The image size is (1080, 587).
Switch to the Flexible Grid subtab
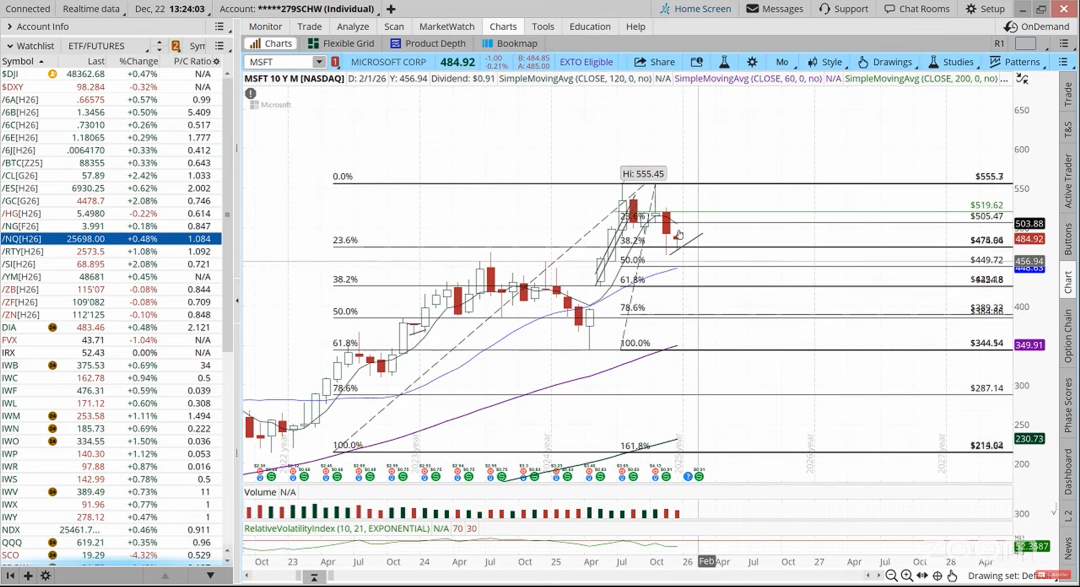341,43
